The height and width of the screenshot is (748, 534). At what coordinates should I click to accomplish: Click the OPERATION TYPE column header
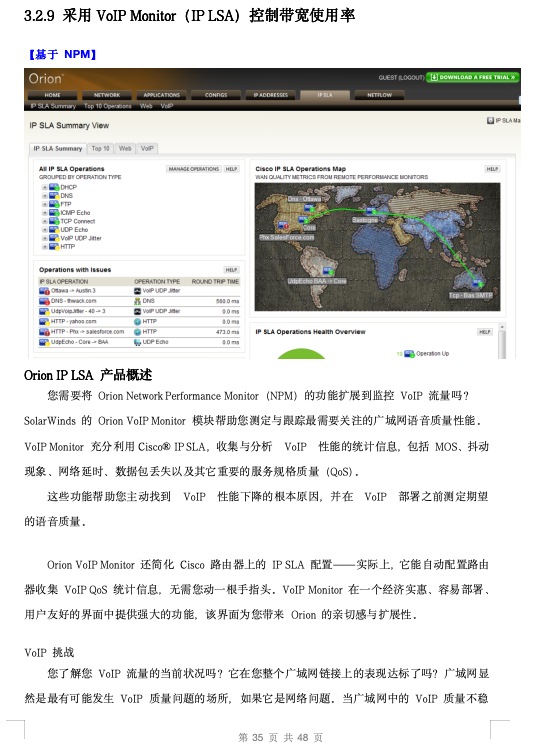click(157, 281)
